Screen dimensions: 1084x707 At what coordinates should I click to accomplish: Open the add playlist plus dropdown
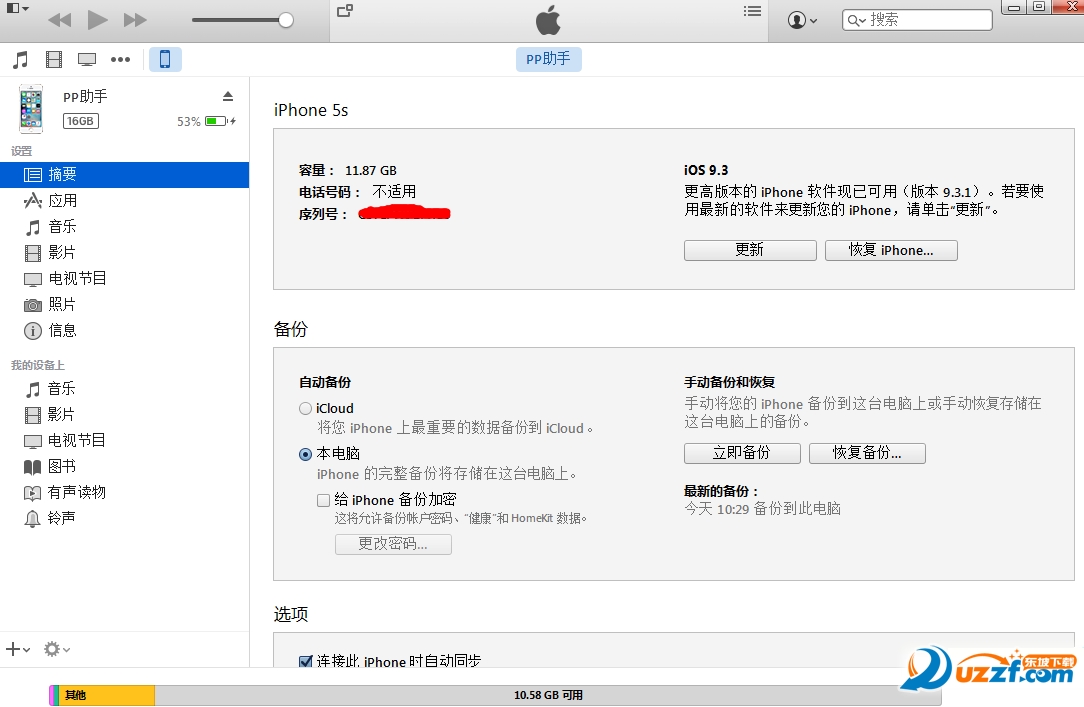pos(18,649)
